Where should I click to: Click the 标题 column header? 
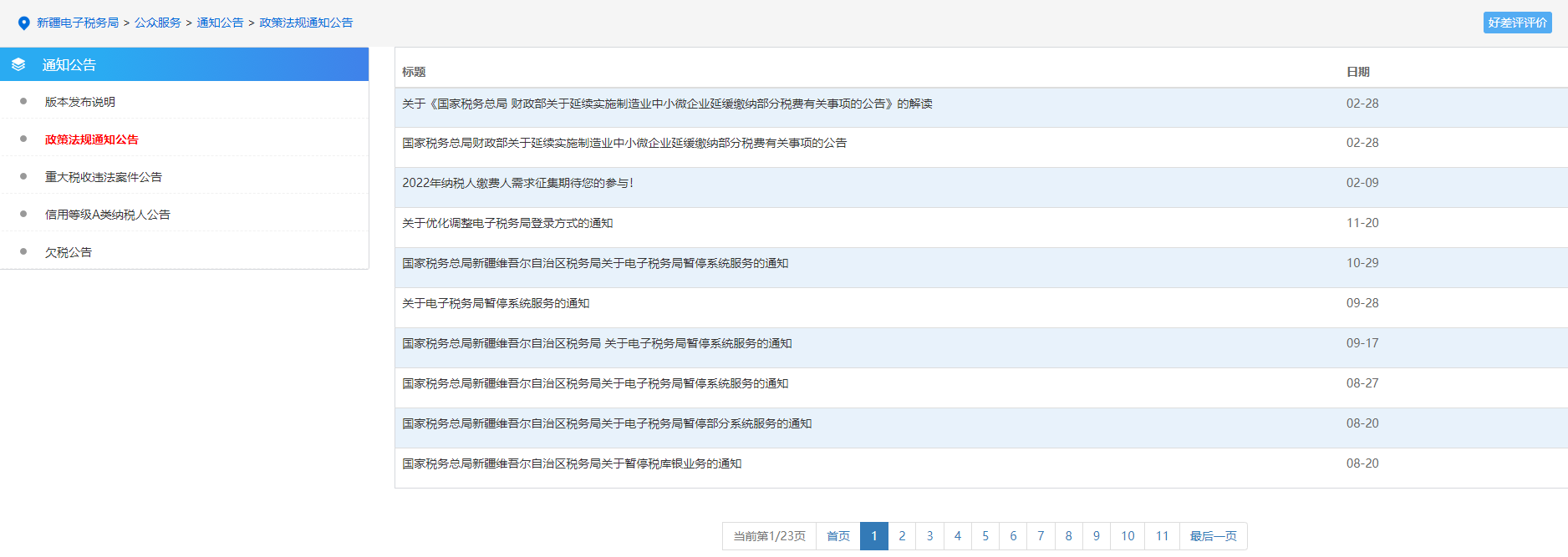pyautogui.click(x=414, y=72)
